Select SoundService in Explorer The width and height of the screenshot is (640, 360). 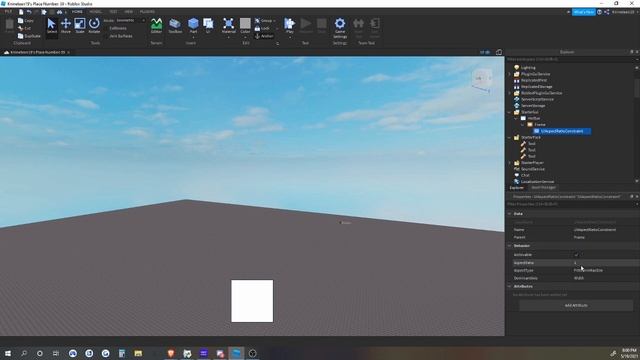coord(533,169)
